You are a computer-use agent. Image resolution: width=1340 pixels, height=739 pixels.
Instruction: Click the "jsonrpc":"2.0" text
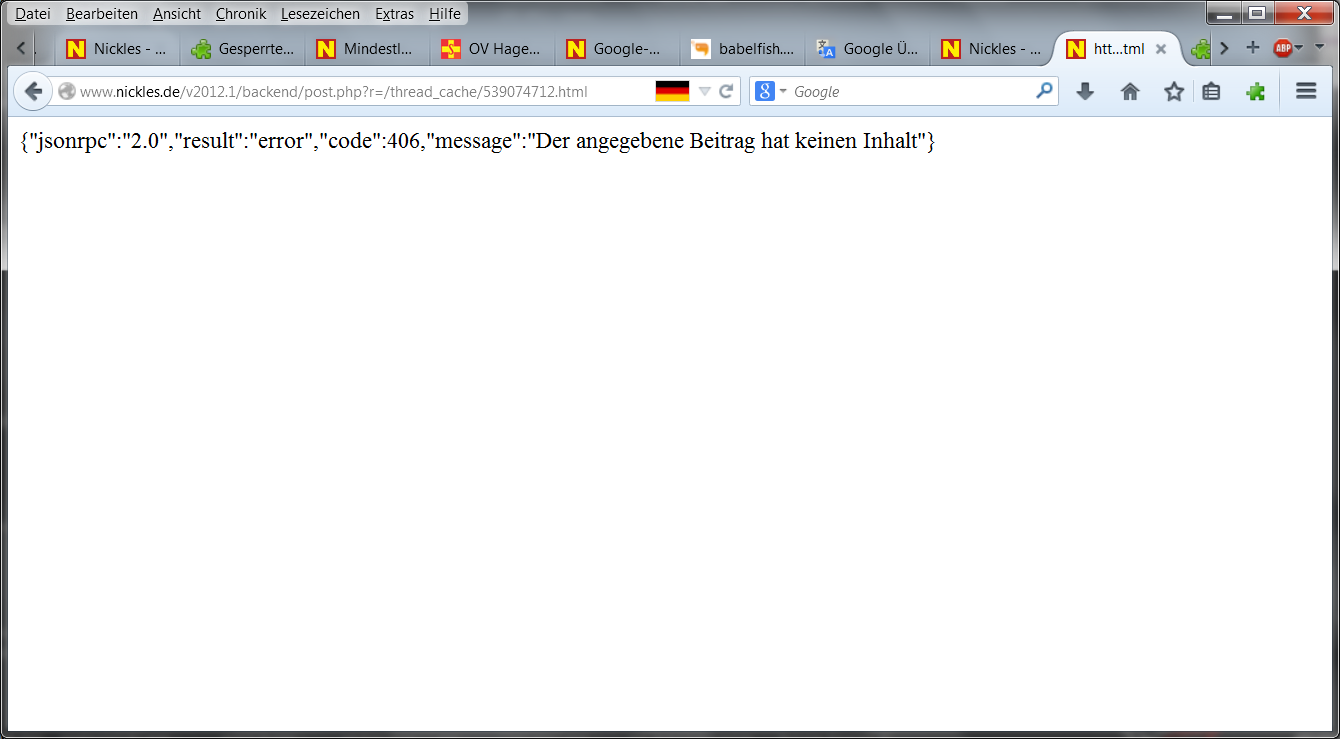pyautogui.click(x=99, y=141)
